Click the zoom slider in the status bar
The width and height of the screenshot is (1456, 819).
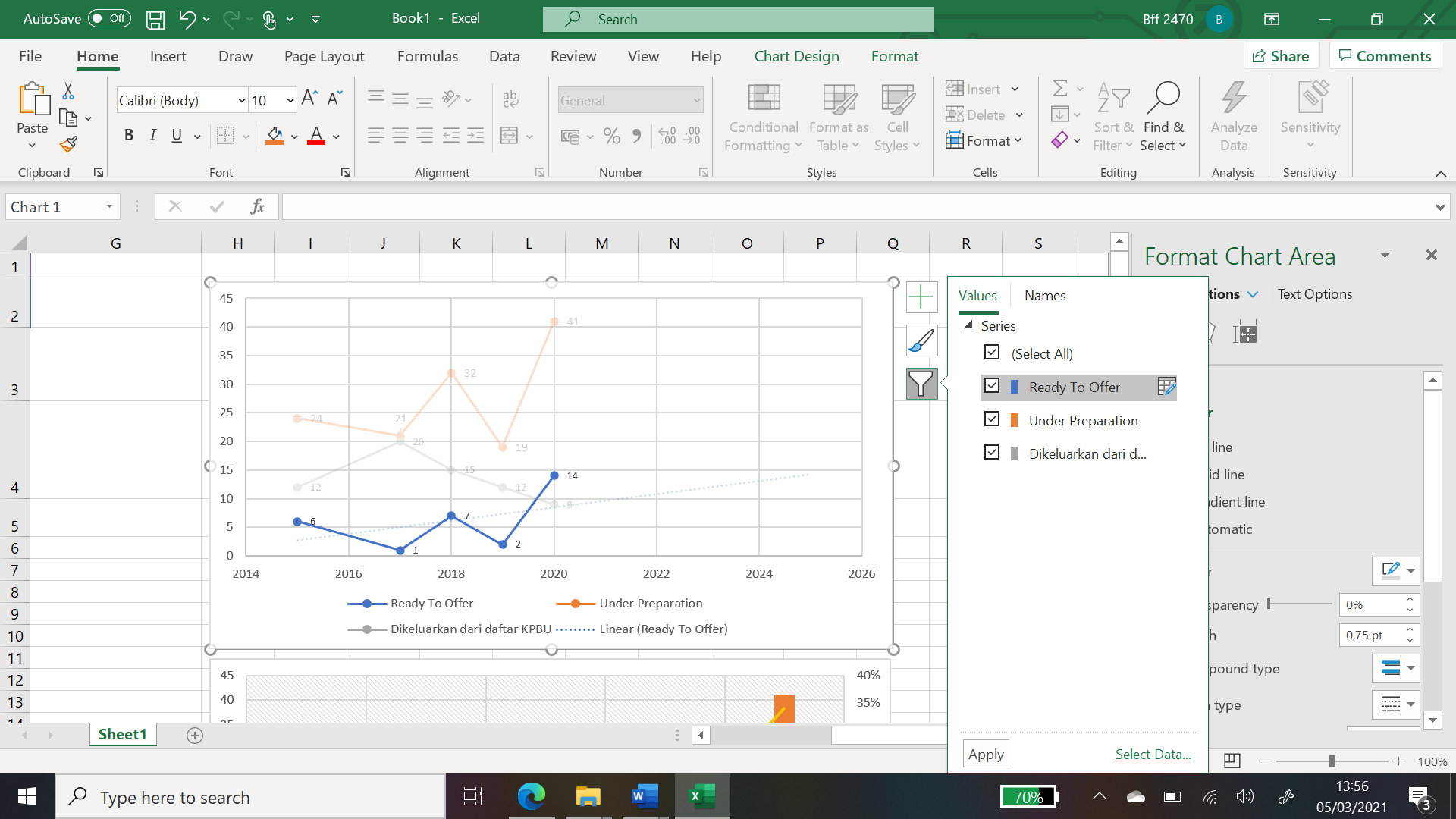point(1332,761)
